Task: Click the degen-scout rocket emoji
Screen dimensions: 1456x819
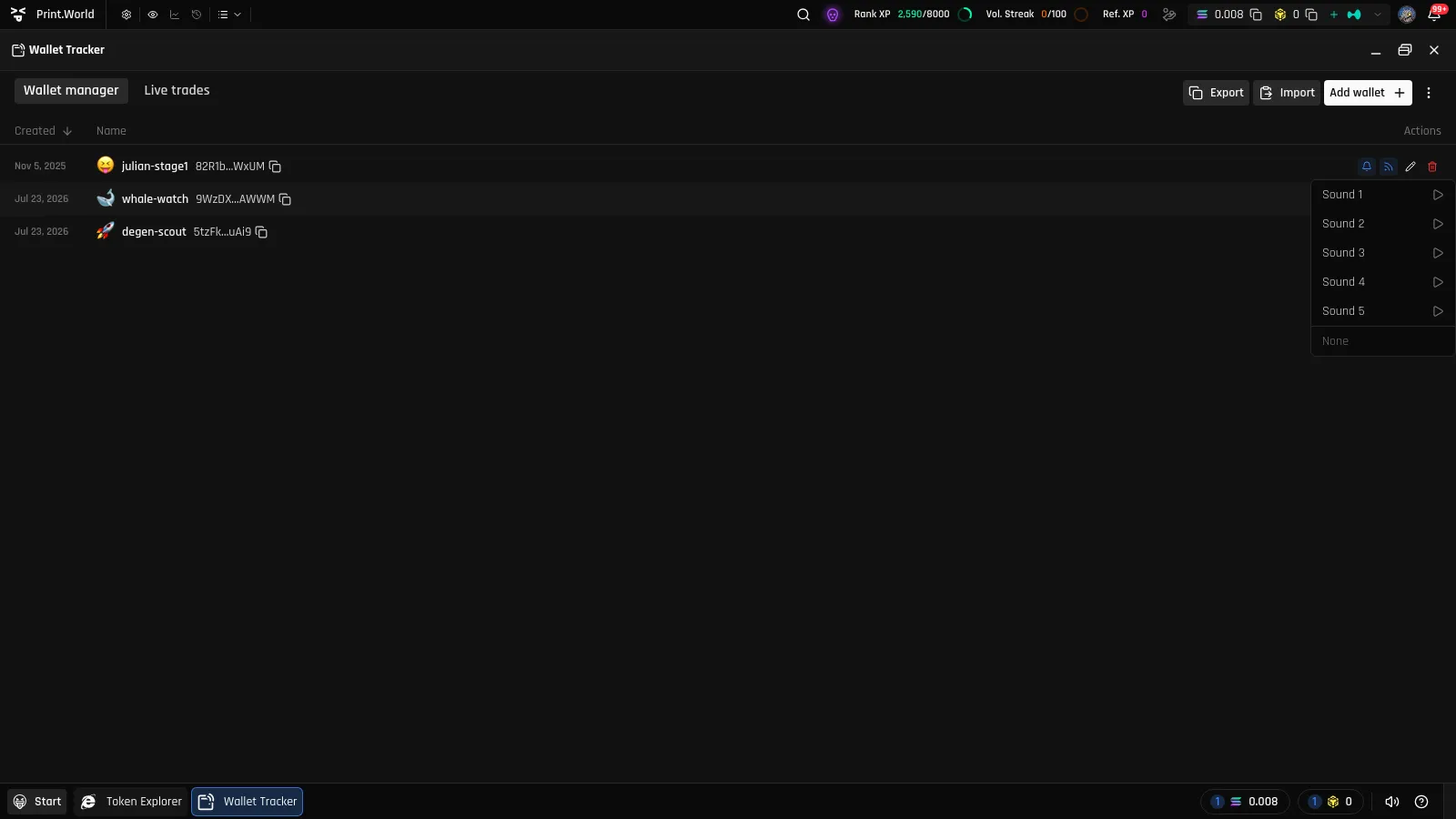Action: click(x=106, y=231)
